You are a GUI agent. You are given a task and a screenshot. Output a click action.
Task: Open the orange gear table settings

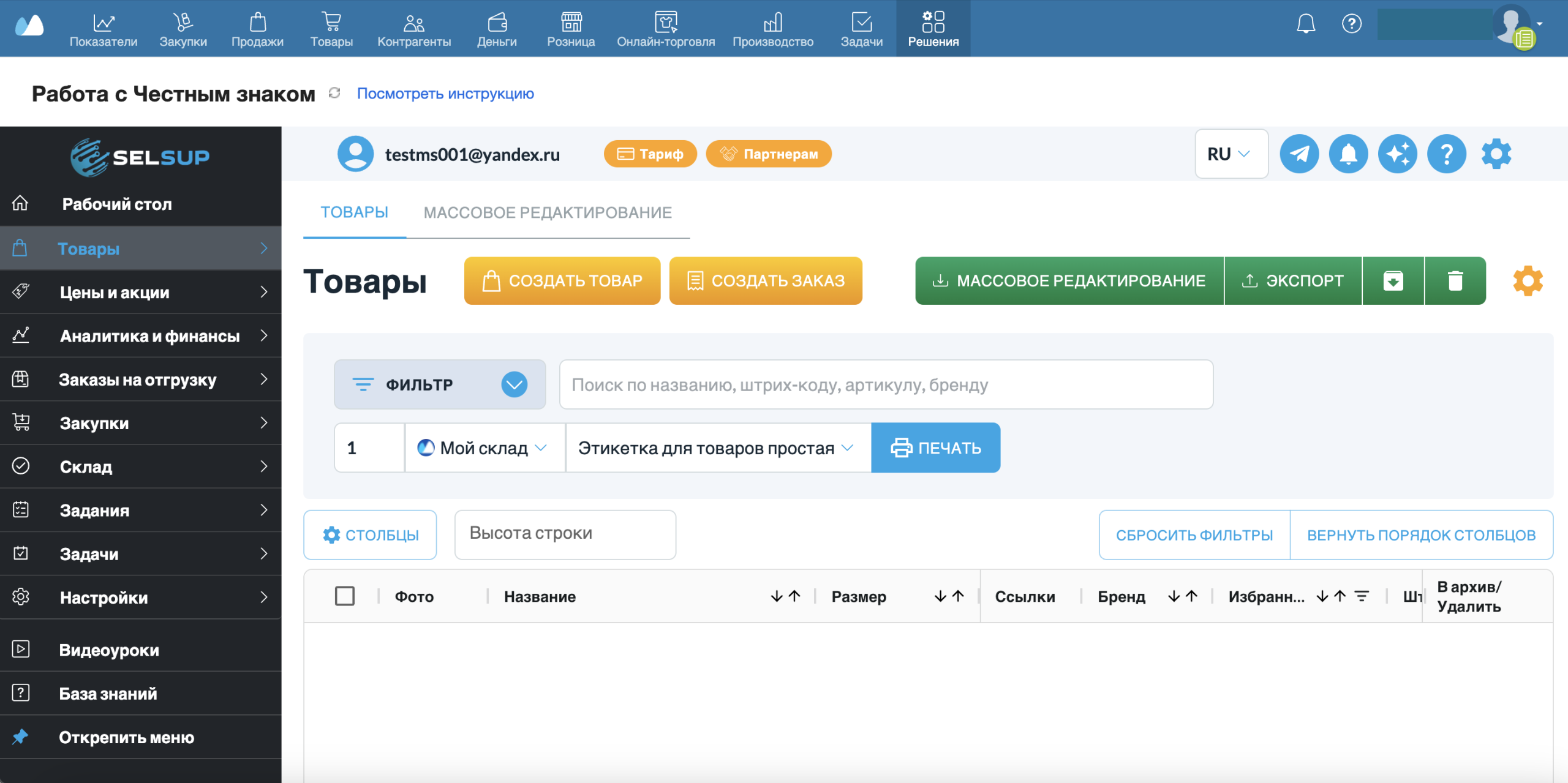(1528, 281)
